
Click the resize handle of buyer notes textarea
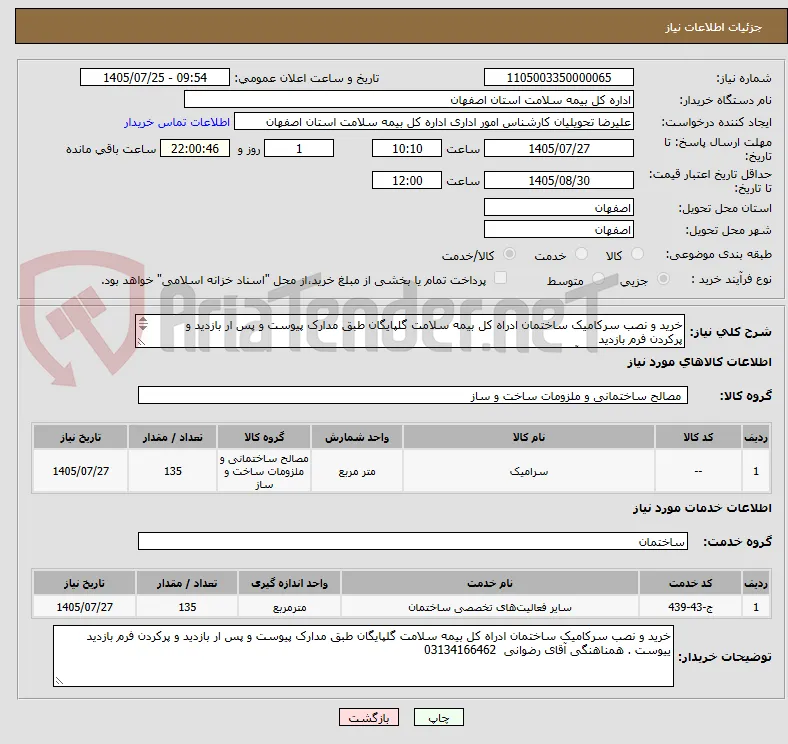59,681
